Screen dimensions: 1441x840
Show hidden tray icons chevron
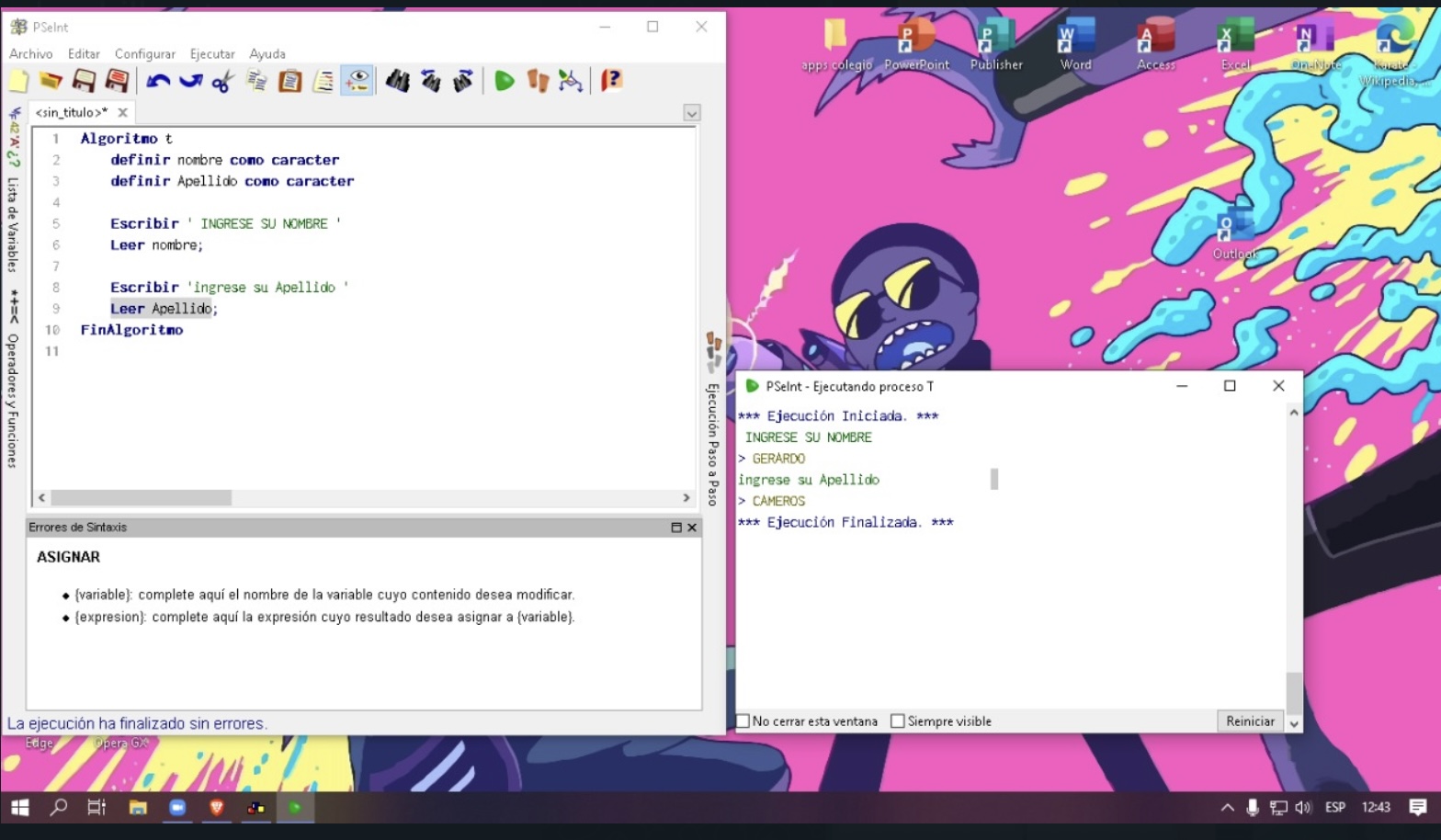pyautogui.click(x=1227, y=808)
